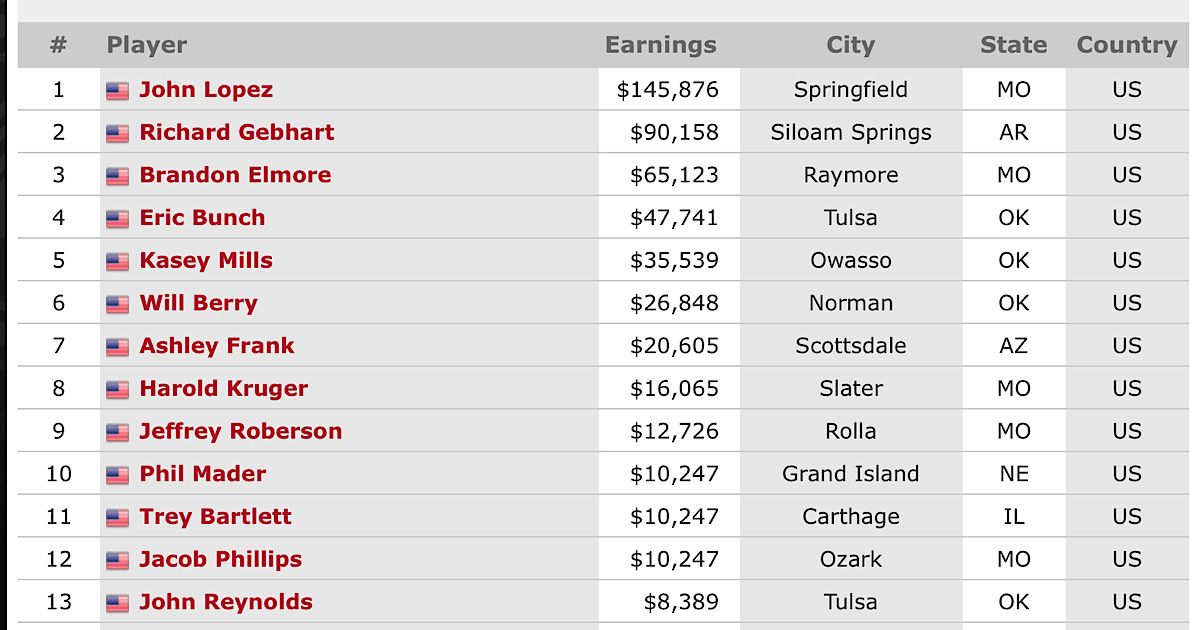This screenshot has width=1200, height=630.
Task: Click the flag icon next to Phil Mader
Action: pos(117,475)
